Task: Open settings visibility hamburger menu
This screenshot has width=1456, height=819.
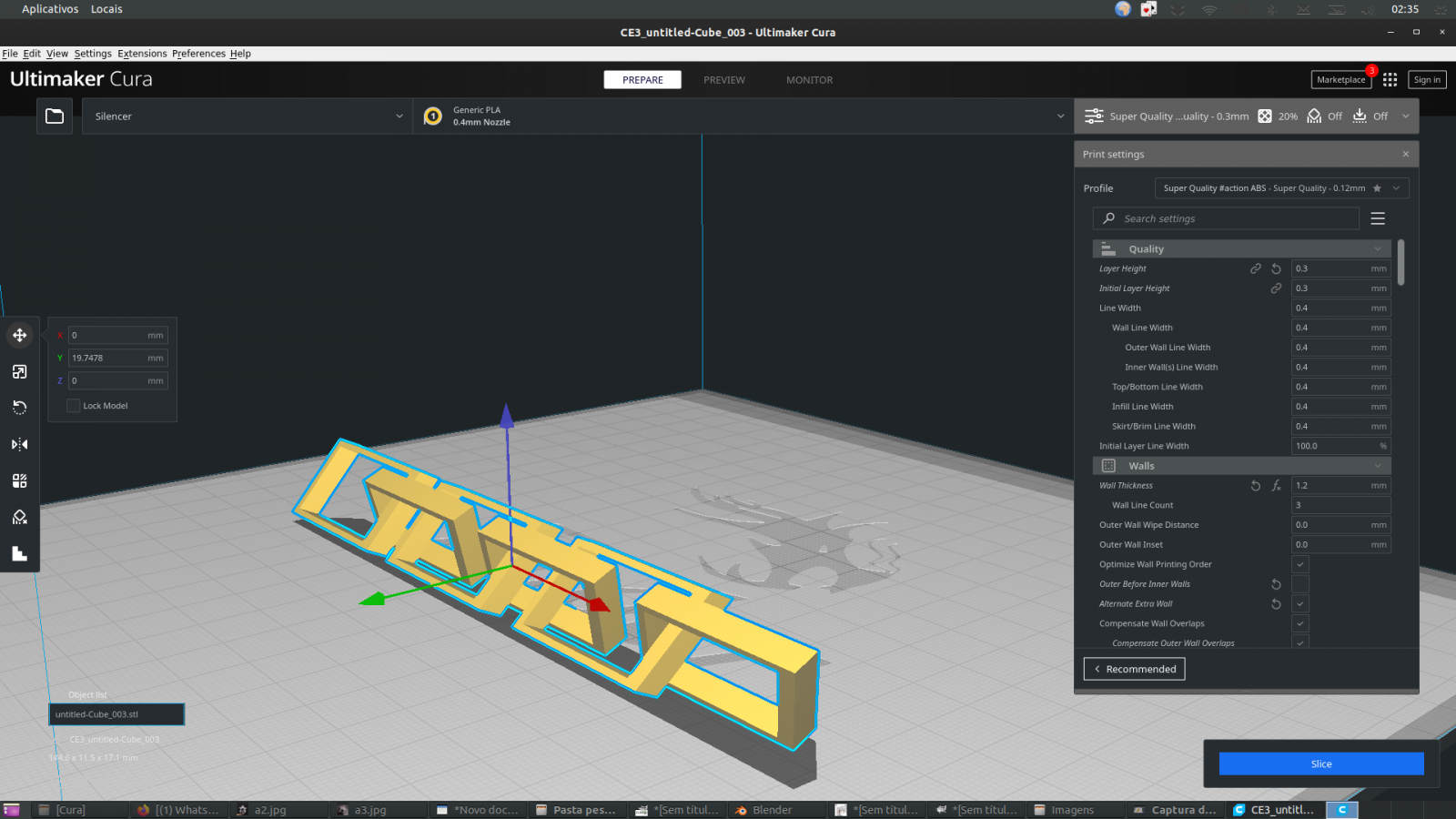Action: [1378, 218]
